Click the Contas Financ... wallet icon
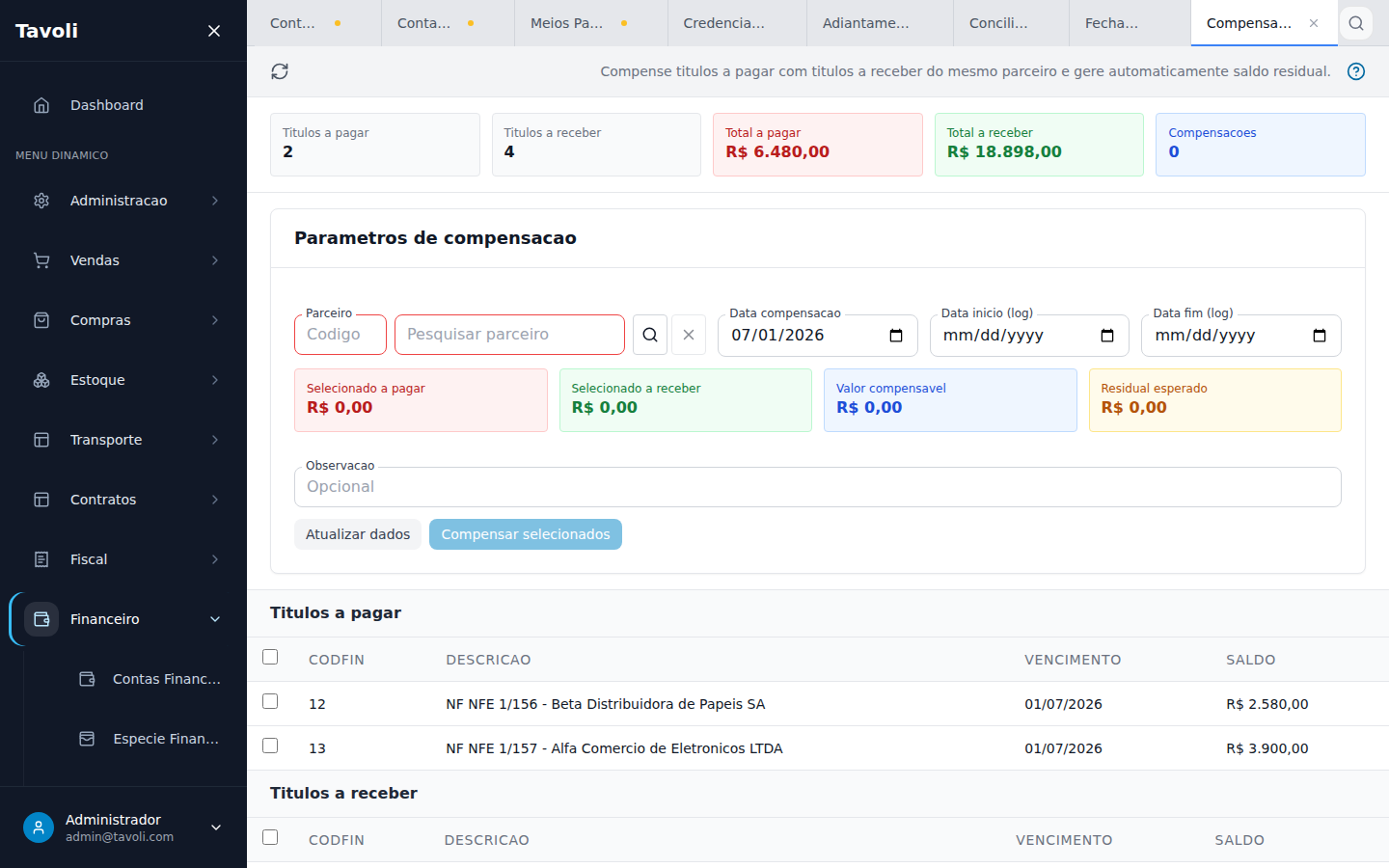 (87, 679)
